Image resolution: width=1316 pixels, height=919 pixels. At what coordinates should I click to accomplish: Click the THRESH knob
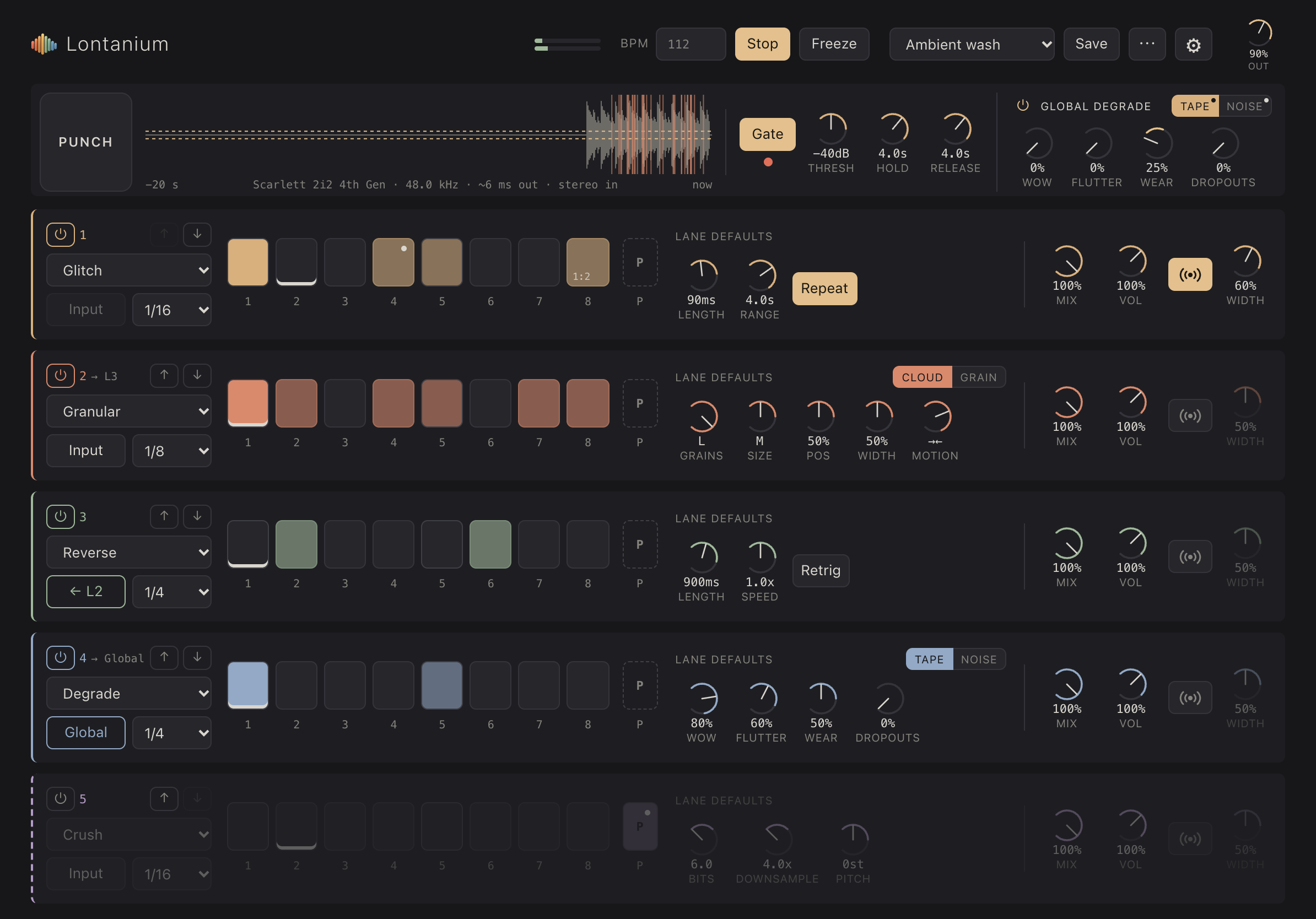[830, 129]
